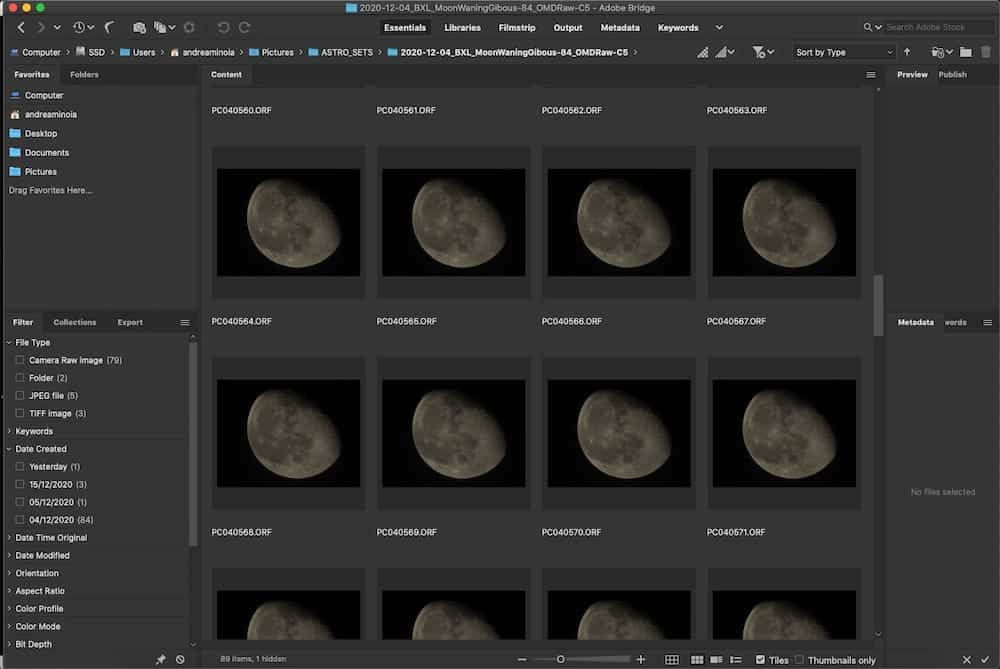
Task: Open the more workspaces dropdown arrow
Action: click(719, 27)
